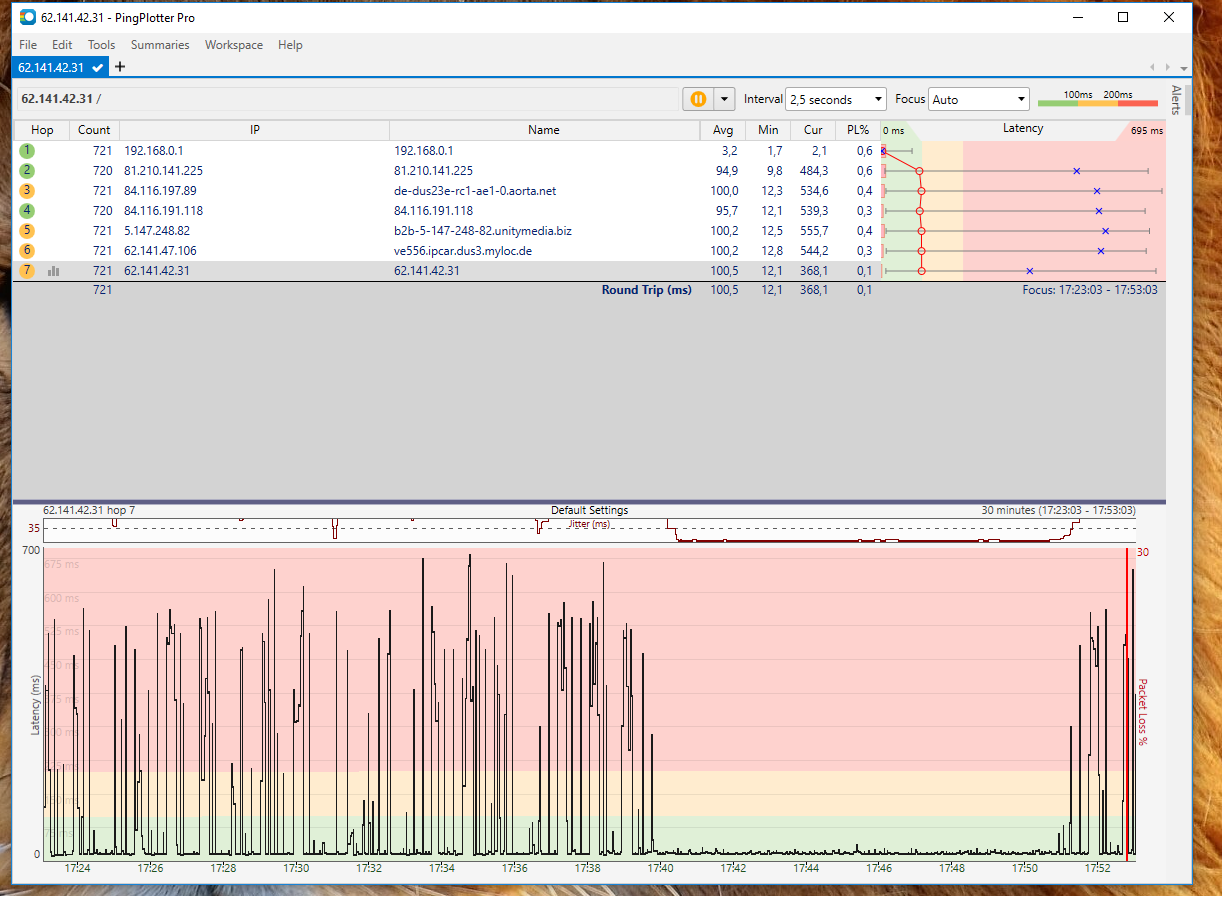Select hop 7 orange circle icon
The height and width of the screenshot is (922, 1222).
pos(27,271)
